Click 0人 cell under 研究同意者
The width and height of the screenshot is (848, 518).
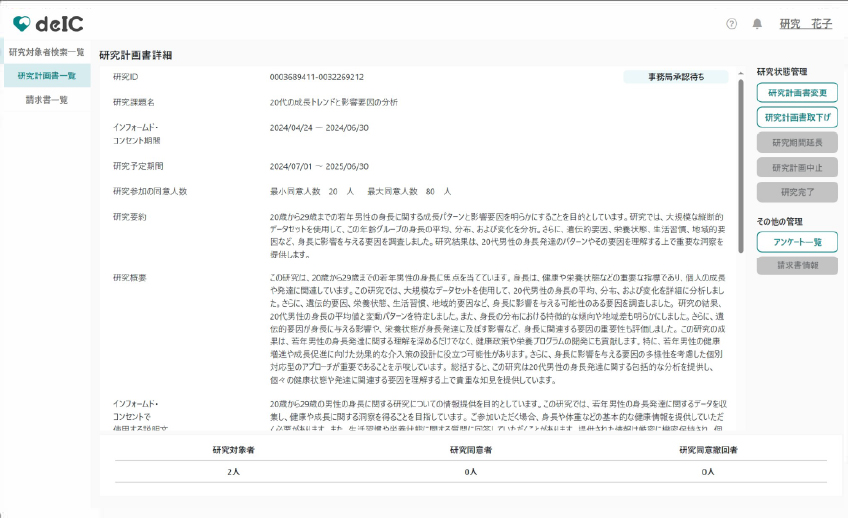(471, 472)
